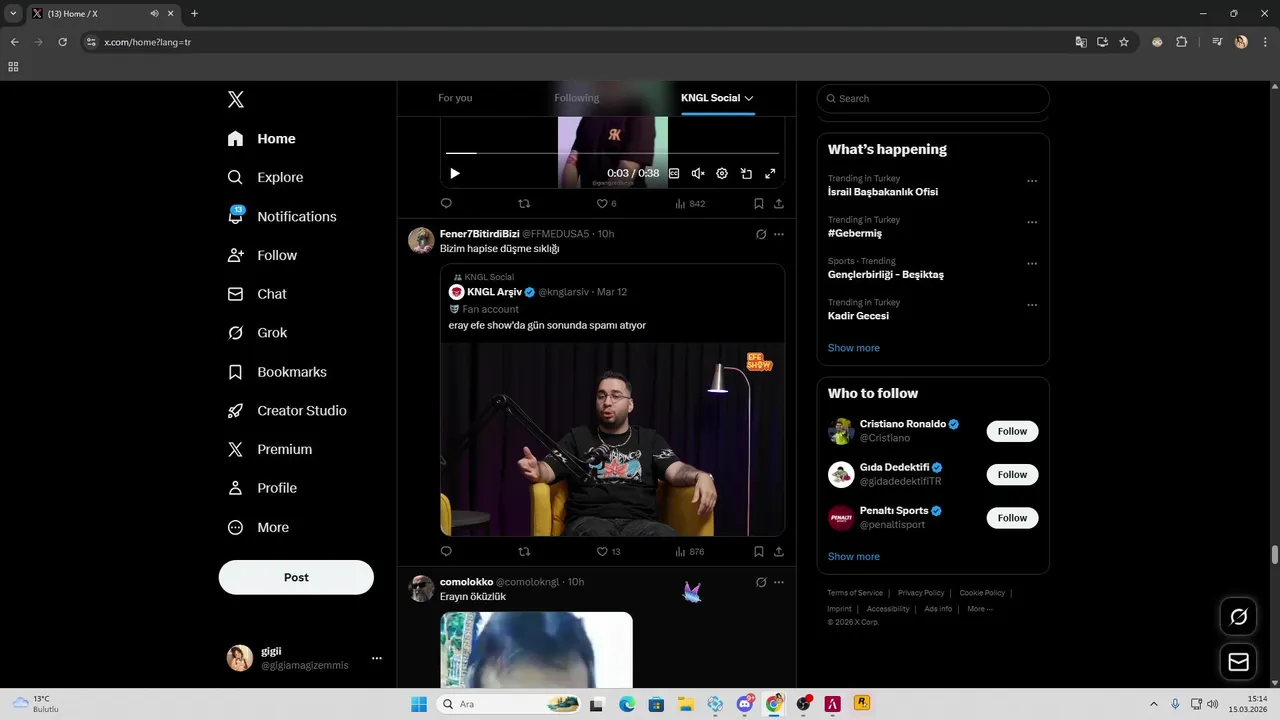The height and width of the screenshot is (720, 1280).
Task: Share the Fener7BitirdiBizi post
Action: (x=779, y=551)
